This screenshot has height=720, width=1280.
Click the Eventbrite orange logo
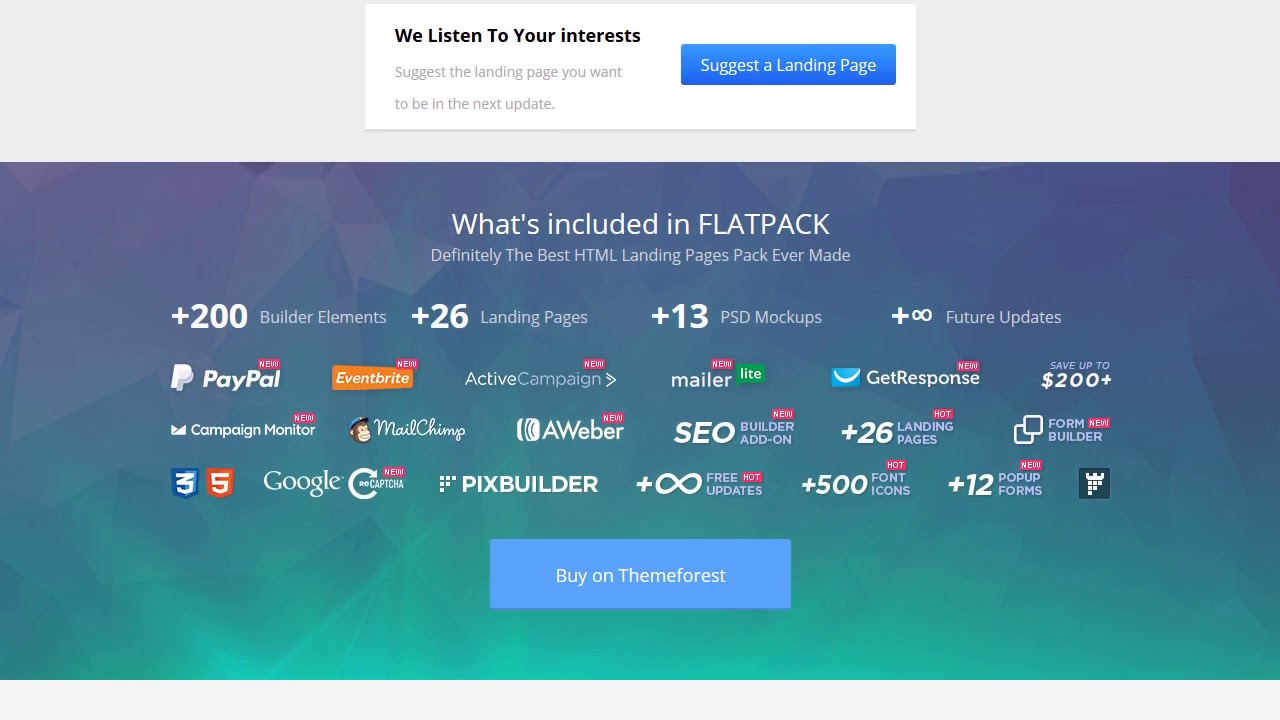[x=372, y=378]
